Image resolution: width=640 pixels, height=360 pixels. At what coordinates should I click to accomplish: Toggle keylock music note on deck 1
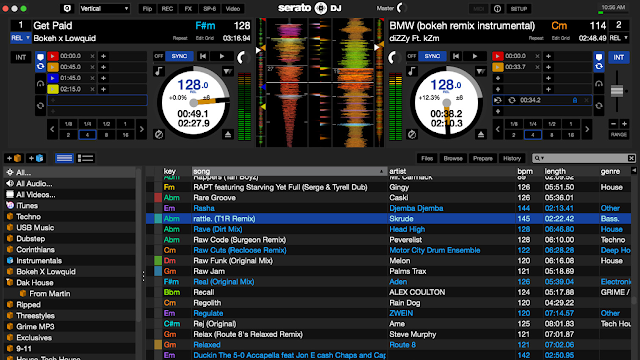pos(158,71)
